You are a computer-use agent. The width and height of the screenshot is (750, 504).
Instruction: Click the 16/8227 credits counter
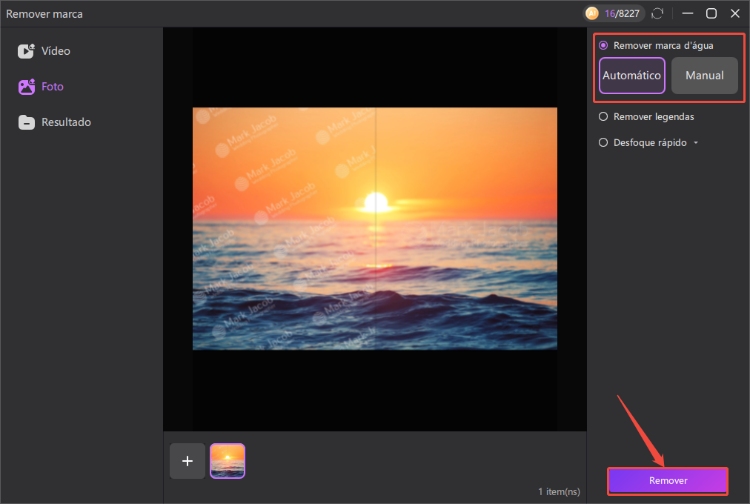click(623, 14)
